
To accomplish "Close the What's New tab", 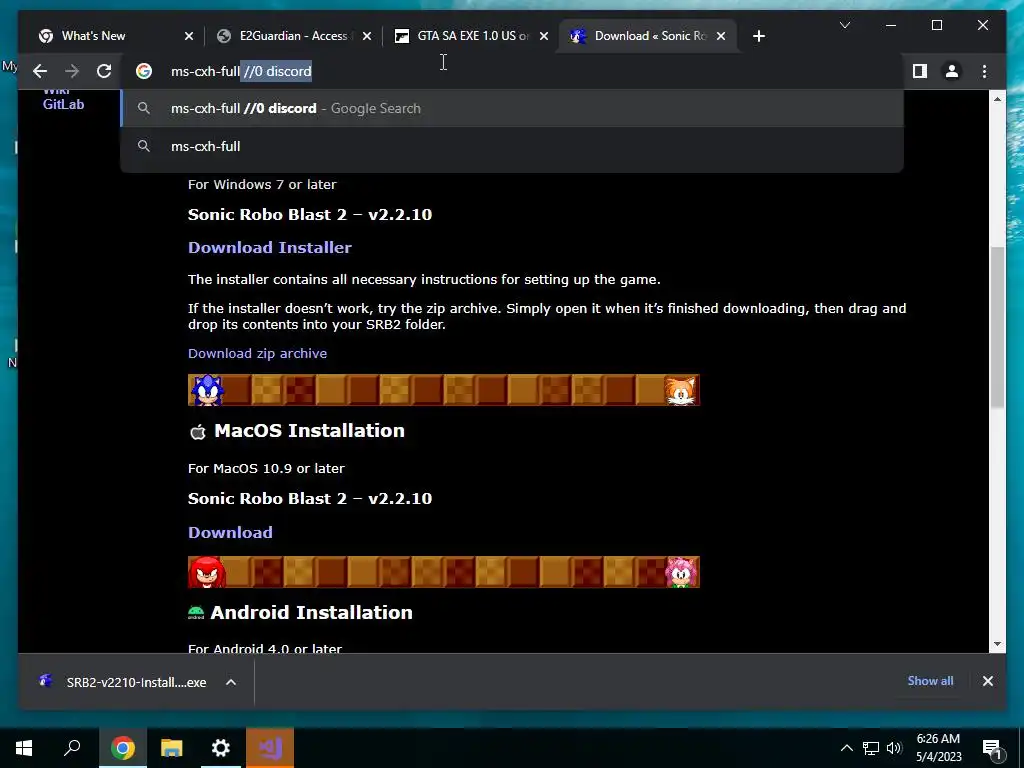I will pyautogui.click(x=189, y=36).
